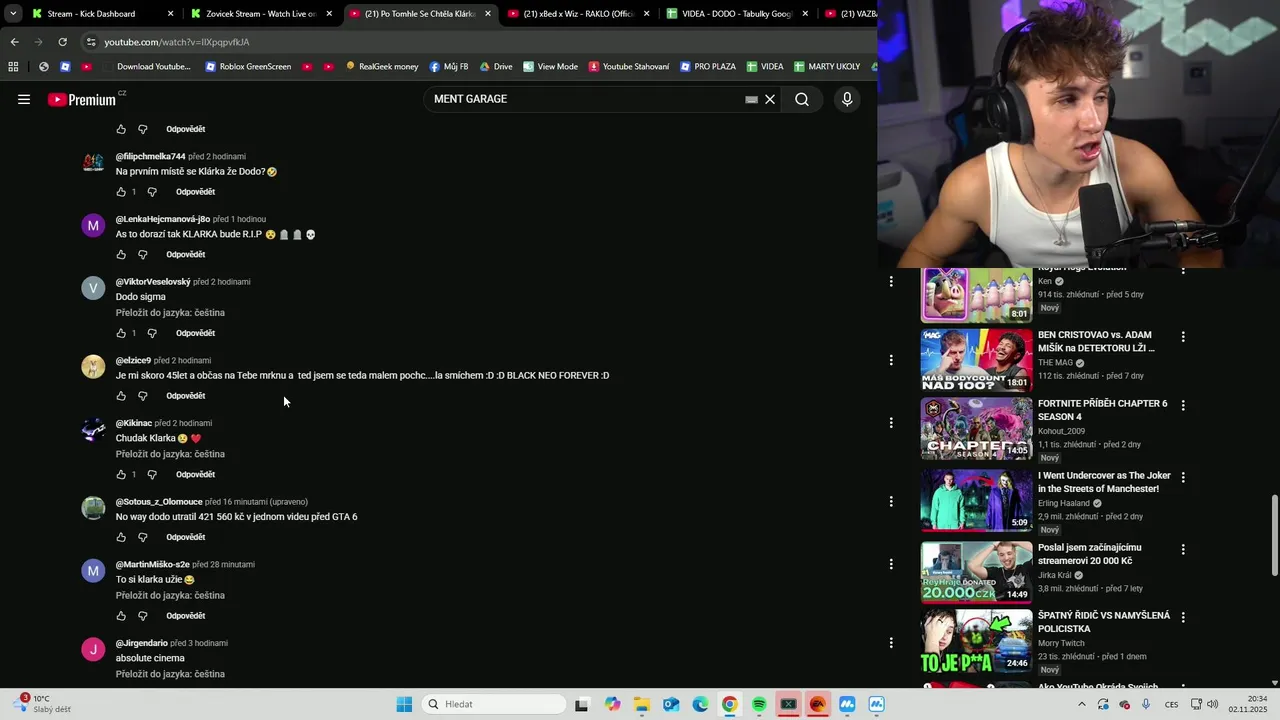
Task: Switch to VIDEA - DODO spreadsheet tab
Action: pos(735,14)
